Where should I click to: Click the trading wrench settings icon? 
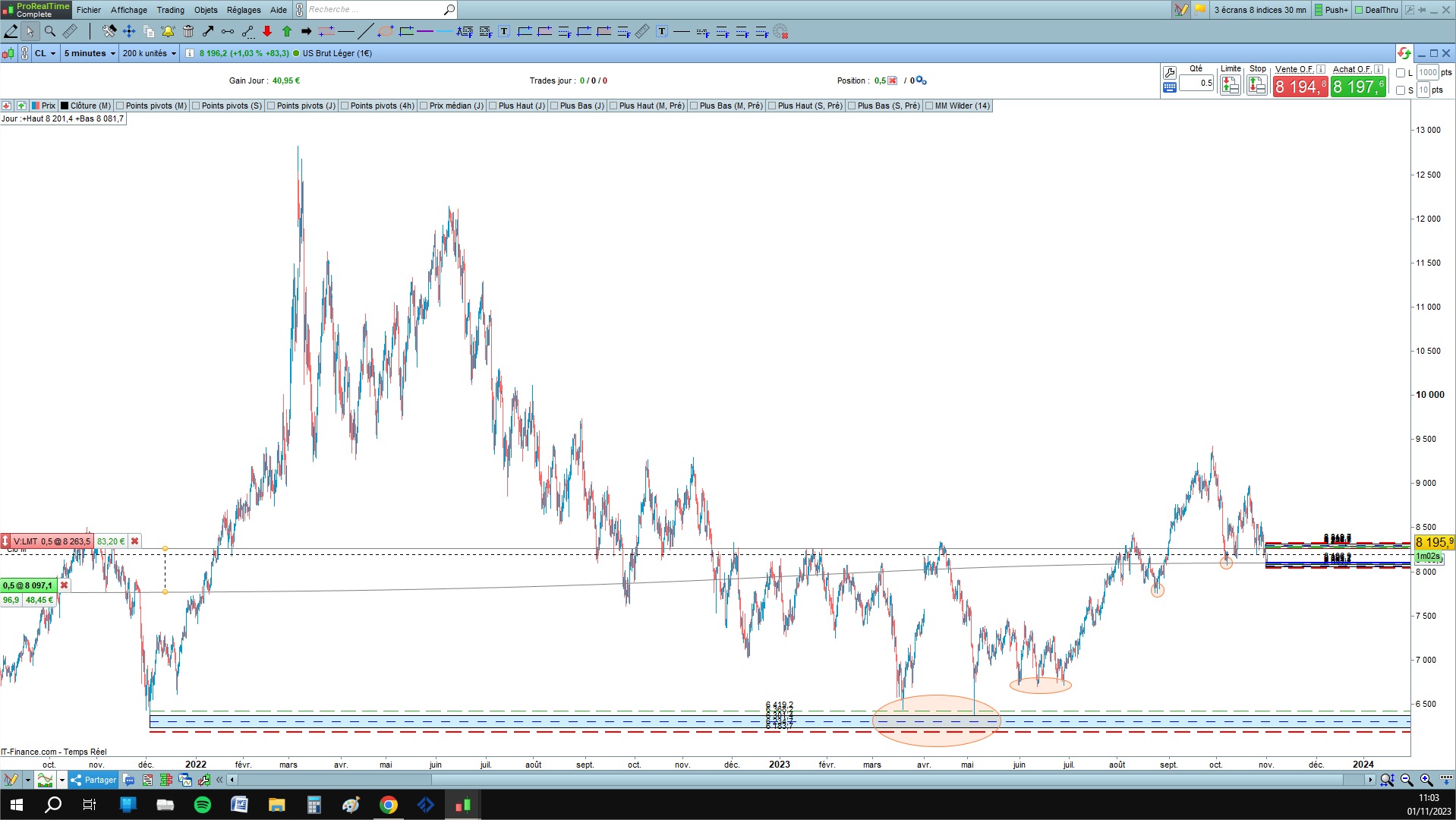1170,73
